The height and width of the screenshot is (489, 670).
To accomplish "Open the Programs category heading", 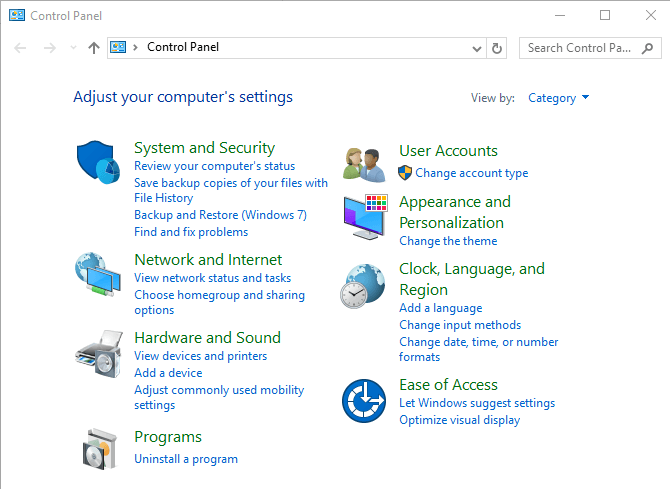I will (168, 437).
